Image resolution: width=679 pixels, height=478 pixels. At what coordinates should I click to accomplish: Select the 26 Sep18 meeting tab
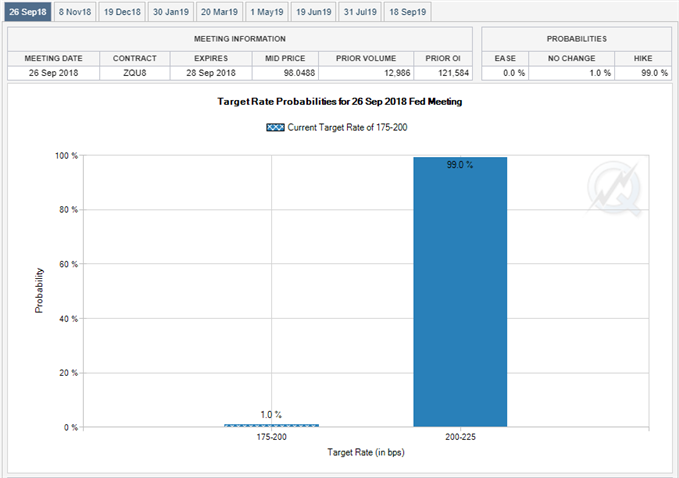pyautogui.click(x=26, y=12)
